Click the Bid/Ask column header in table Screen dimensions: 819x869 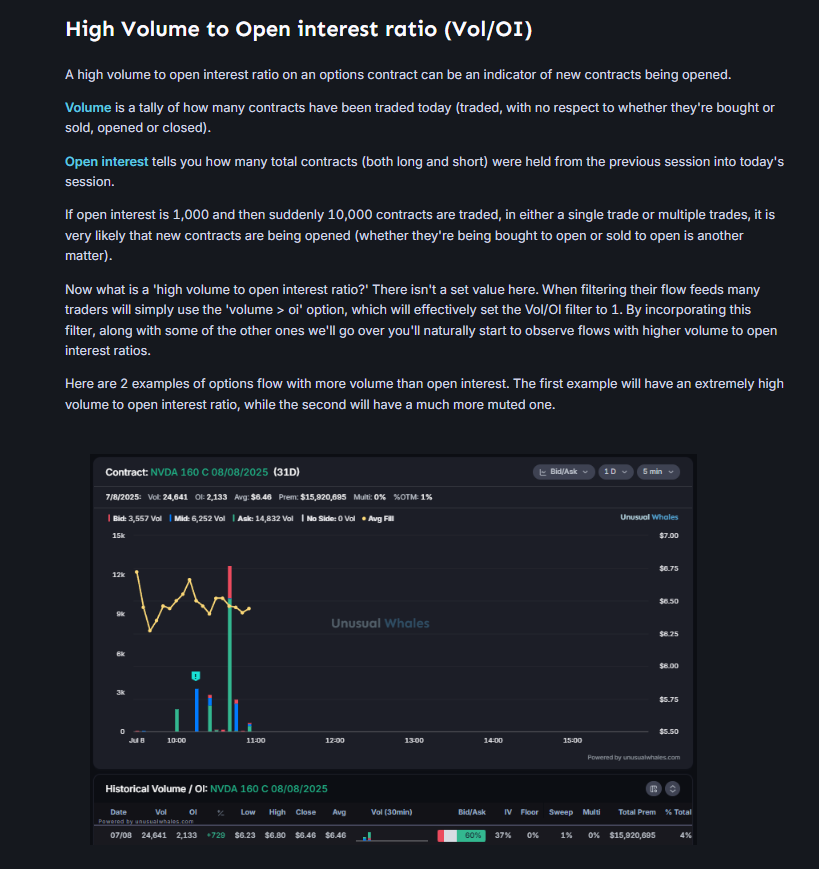[x=472, y=812]
